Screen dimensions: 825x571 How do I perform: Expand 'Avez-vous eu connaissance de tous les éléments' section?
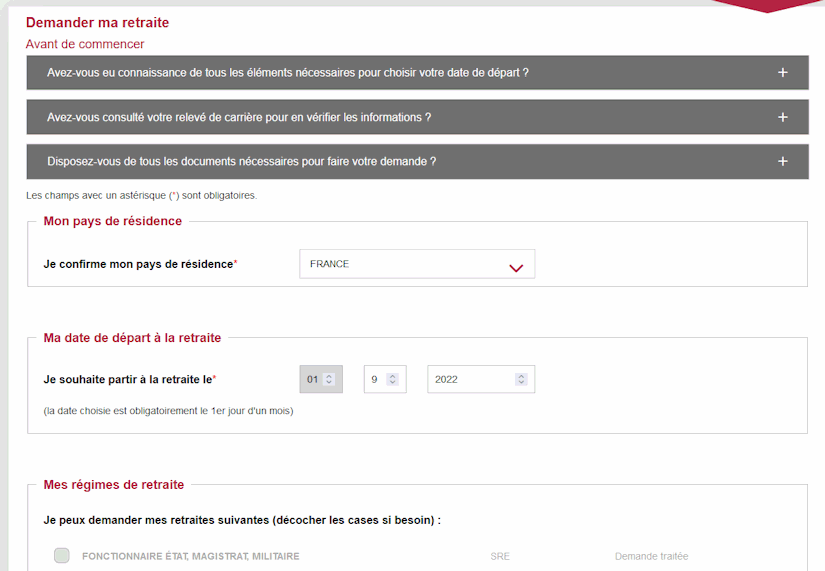click(288, 73)
